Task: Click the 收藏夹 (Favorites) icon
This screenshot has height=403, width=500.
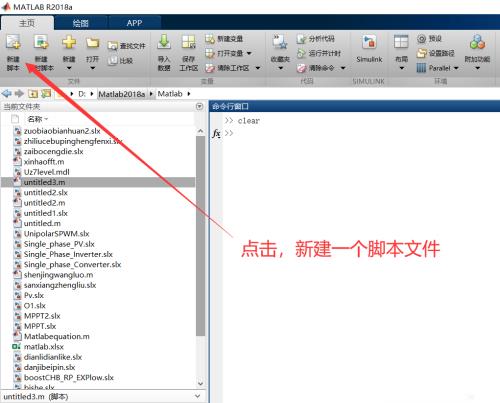Action: (280, 42)
